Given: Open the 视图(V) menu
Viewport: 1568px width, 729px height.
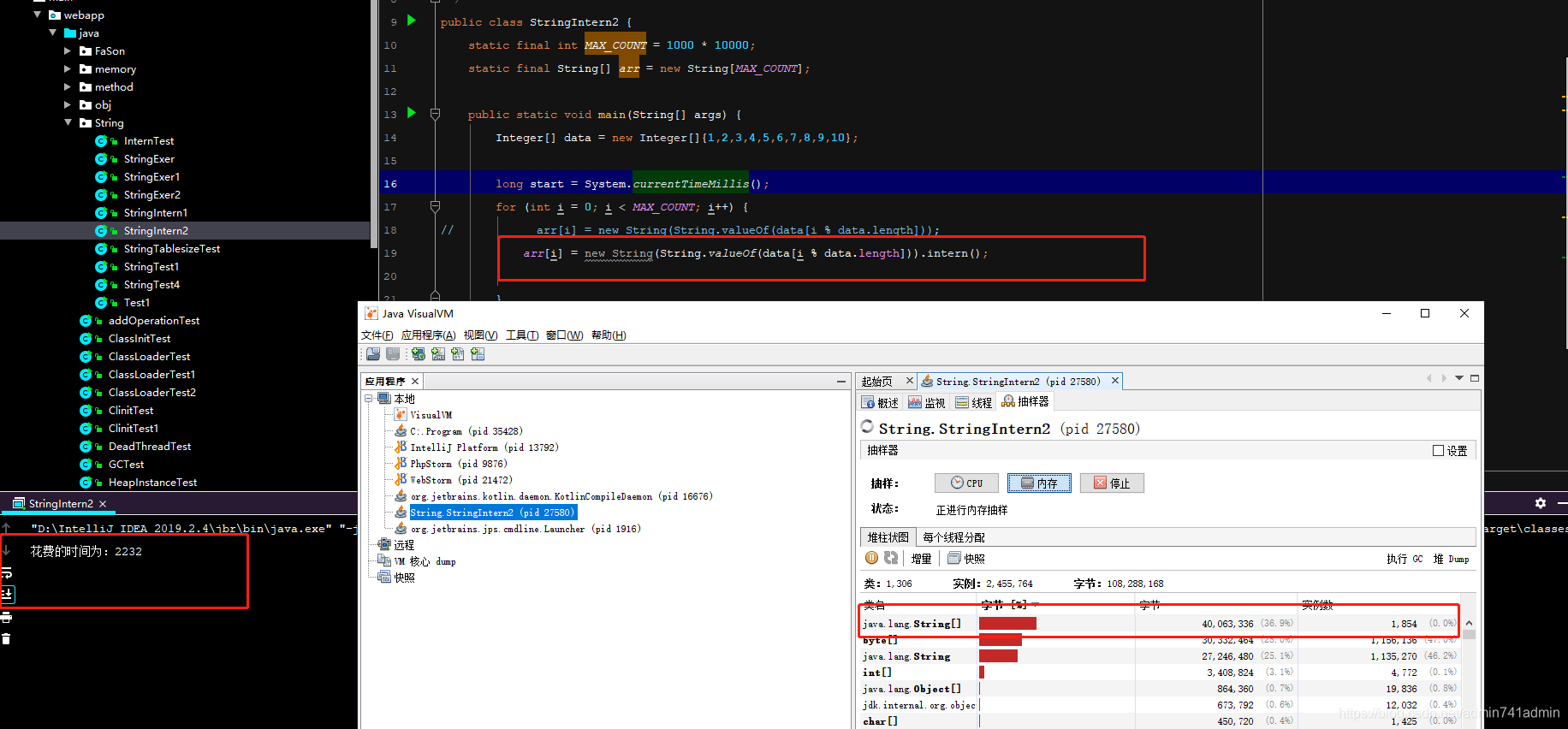Looking at the screenshot, I should click(480, 335).
